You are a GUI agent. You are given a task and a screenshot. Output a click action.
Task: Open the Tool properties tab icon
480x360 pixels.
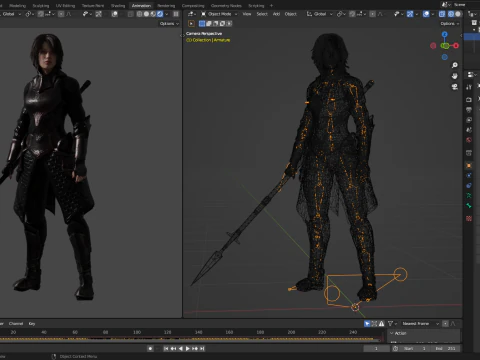(x=469, y=87)
